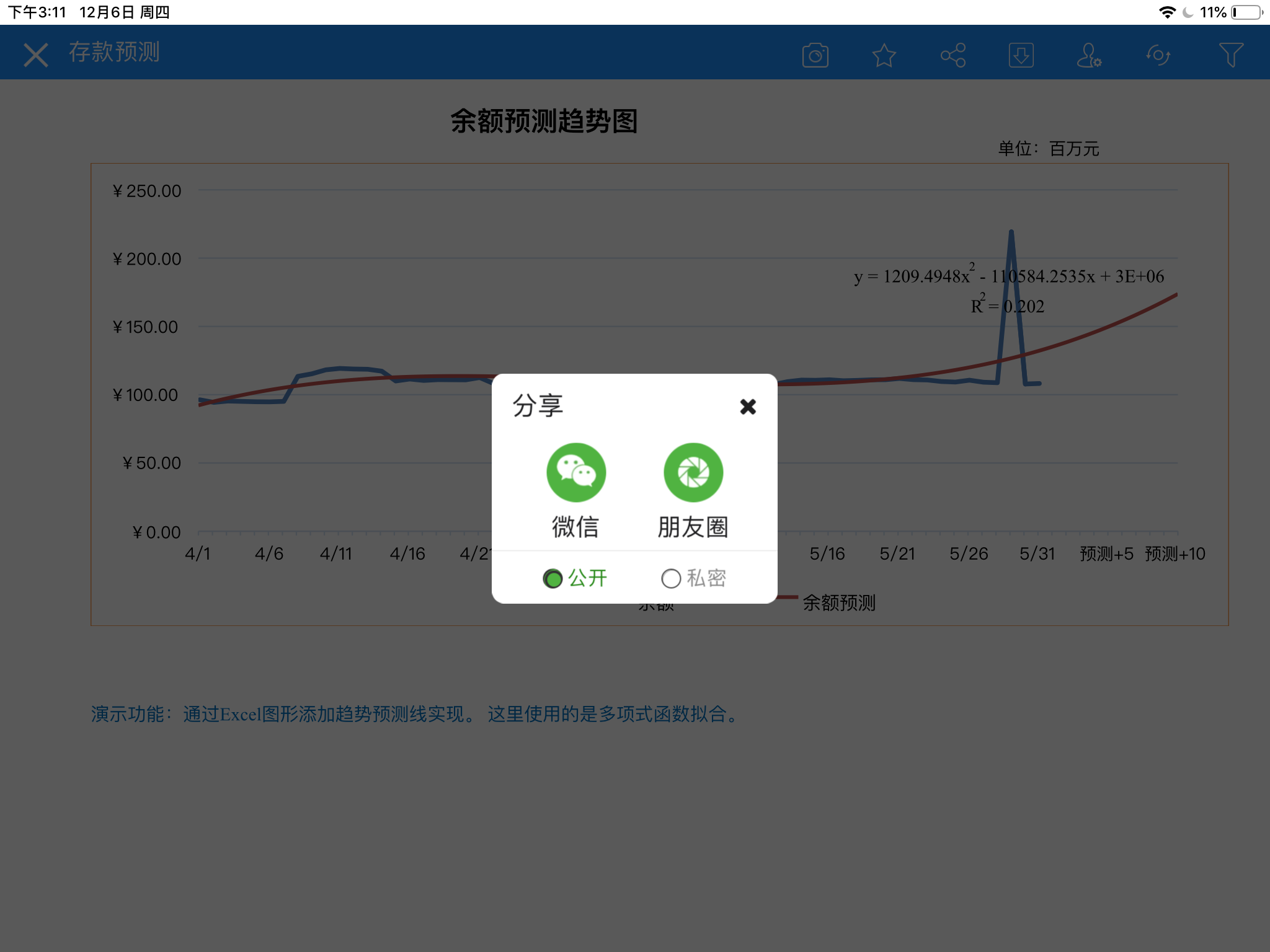Image resolution: width=1270 pixels, height=952 pixels.
Task: Tap the 4/1 date axis label
Action: tap(198, 553)
